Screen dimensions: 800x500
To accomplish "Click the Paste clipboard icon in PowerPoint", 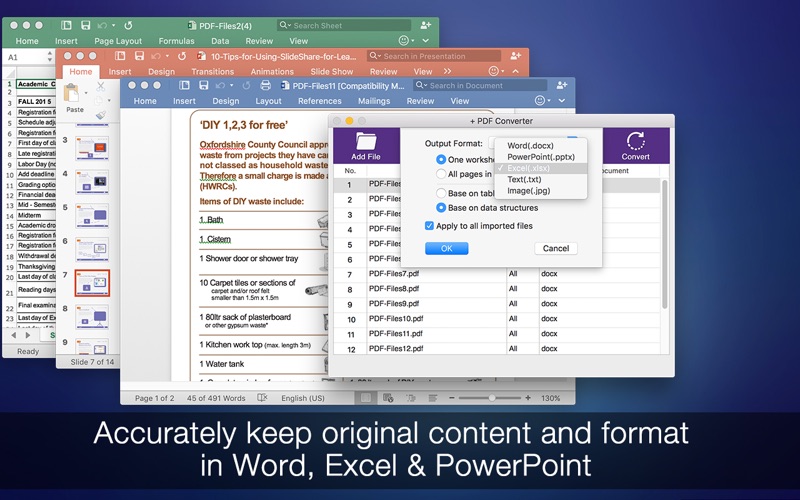I will pyautogui.click(x=71, y=94).
